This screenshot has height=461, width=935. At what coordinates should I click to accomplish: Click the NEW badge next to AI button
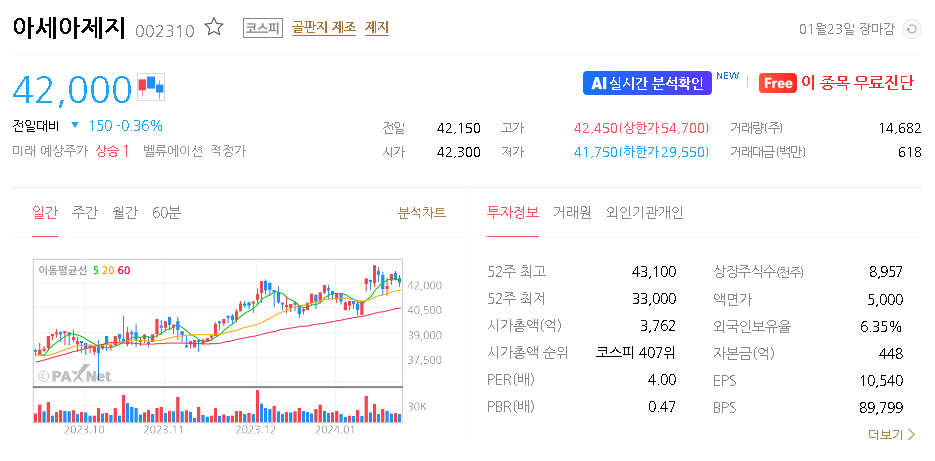click(727, 76)
